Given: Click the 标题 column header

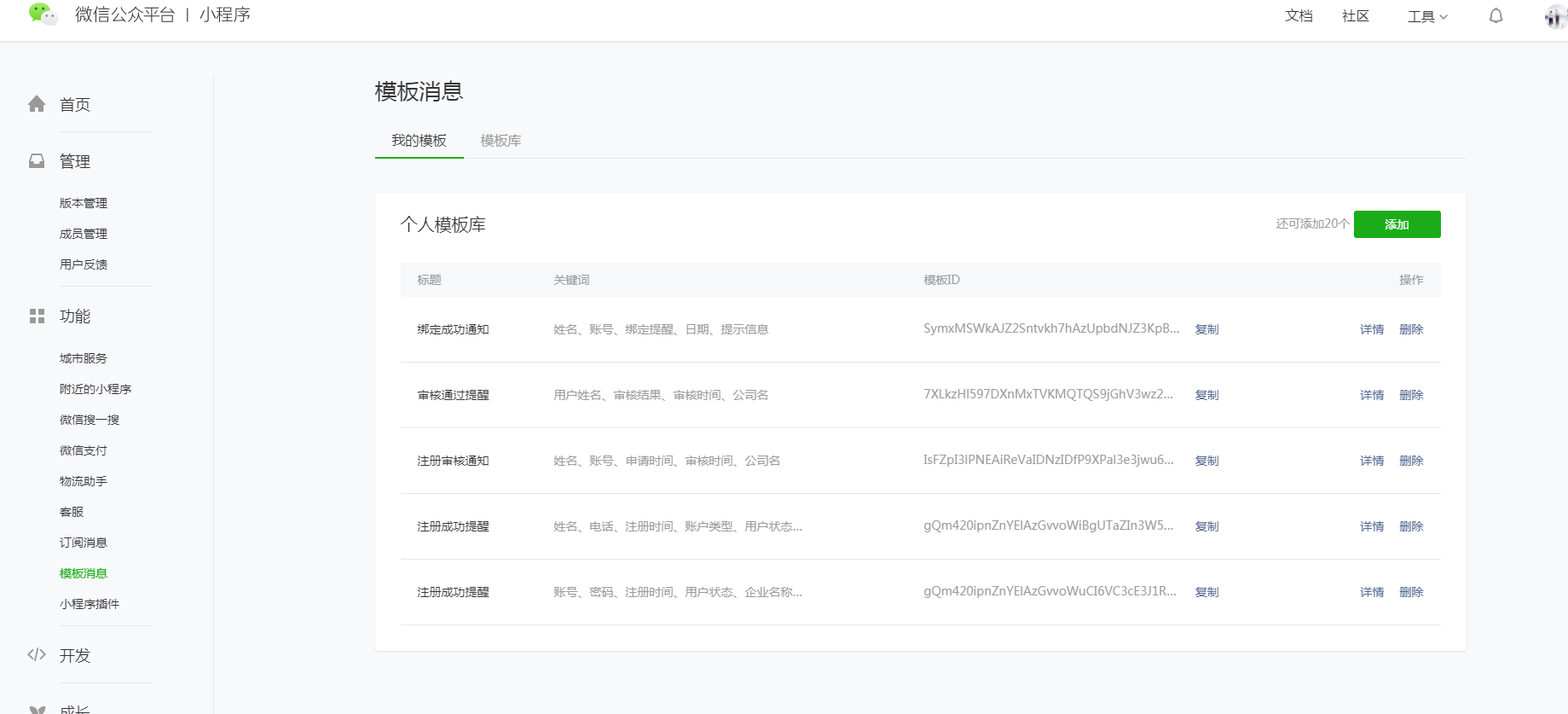Looking at the screenshot, I should point(429,280).
